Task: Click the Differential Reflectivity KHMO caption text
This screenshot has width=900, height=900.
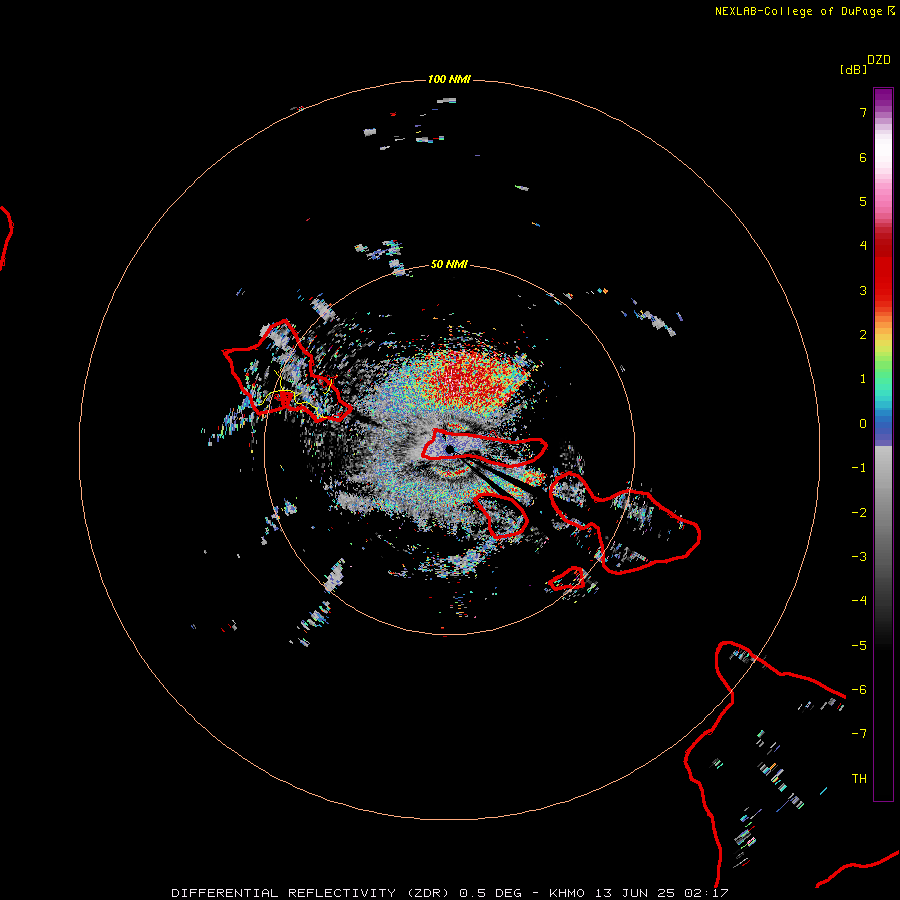Action: coord(450,893)
